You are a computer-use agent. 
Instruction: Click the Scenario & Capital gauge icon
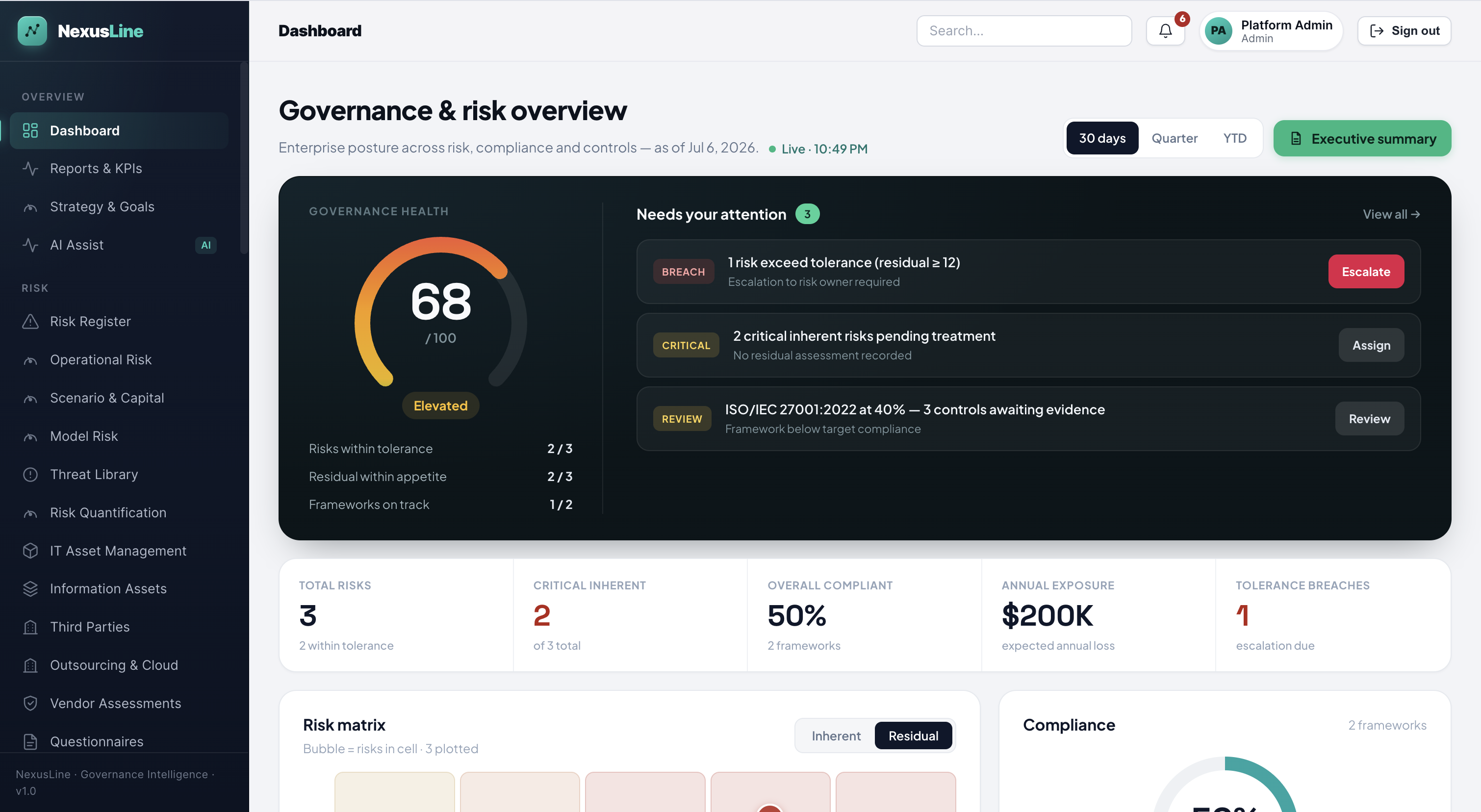click(x=30, y=398)
